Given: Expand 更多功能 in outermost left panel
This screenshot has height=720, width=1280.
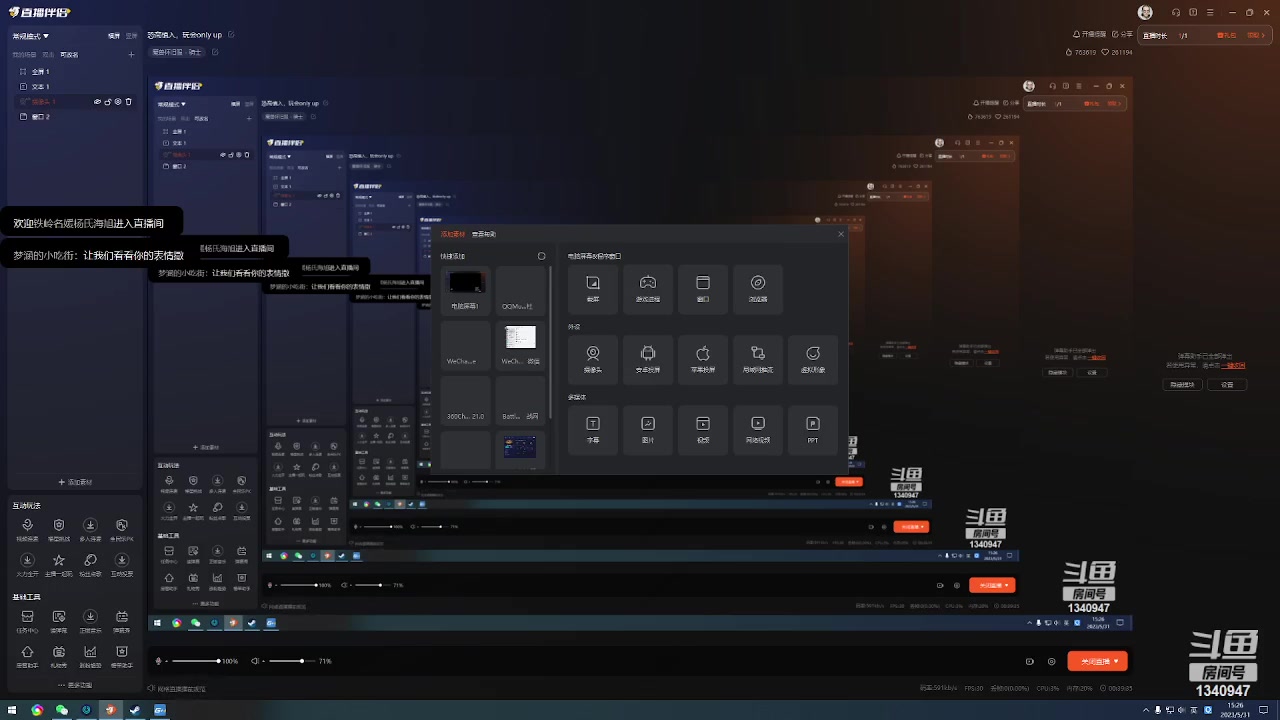Looking at the screenshot, I should tap(74, 685).
